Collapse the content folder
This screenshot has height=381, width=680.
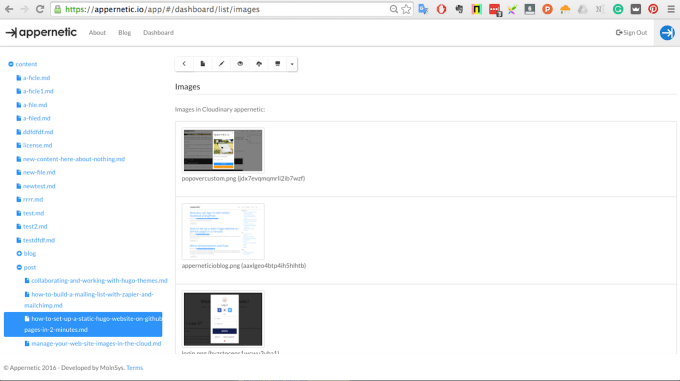[x=11, y=64]
